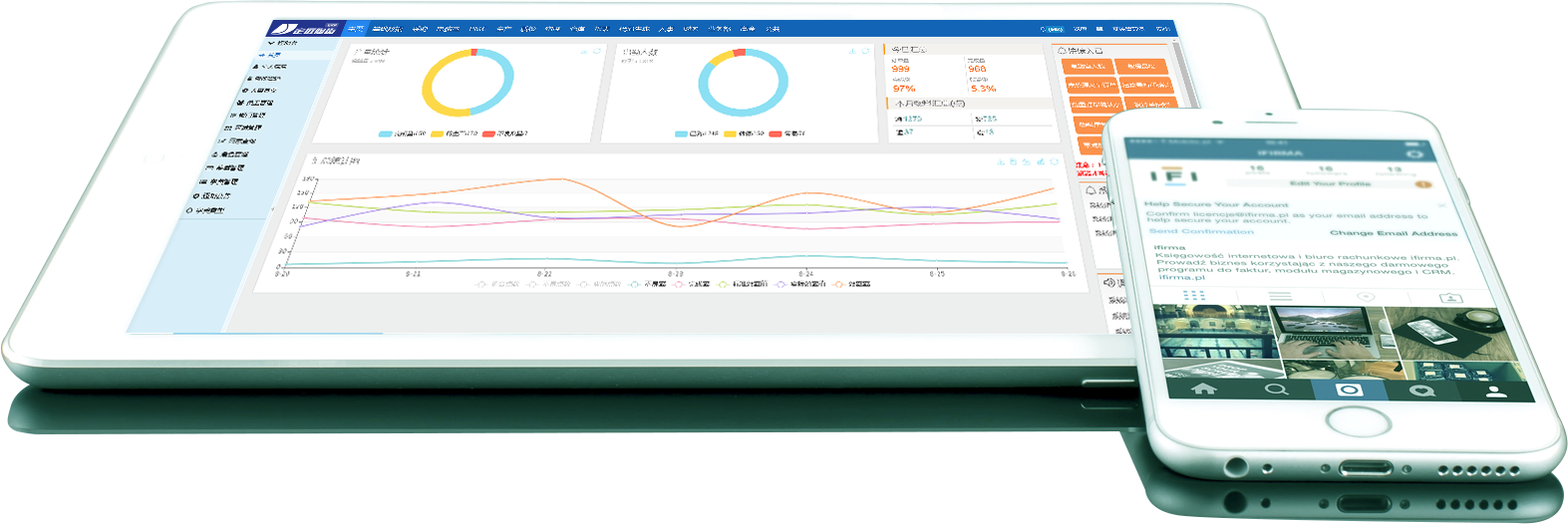1568x524 pixels.
Task: Switch to list view icon on profile
Action: [1280, 296]
